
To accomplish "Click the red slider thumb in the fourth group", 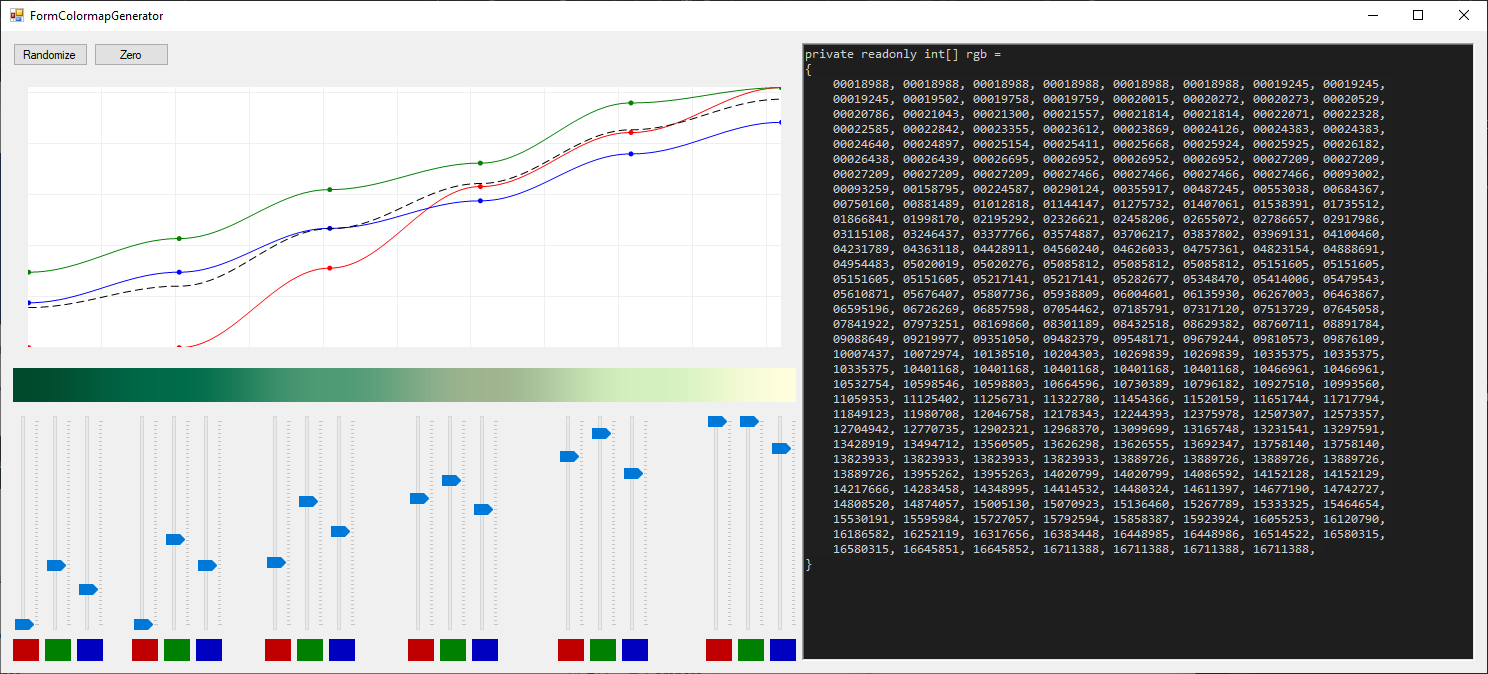I will pyautogui.click(x=417, y=497).
